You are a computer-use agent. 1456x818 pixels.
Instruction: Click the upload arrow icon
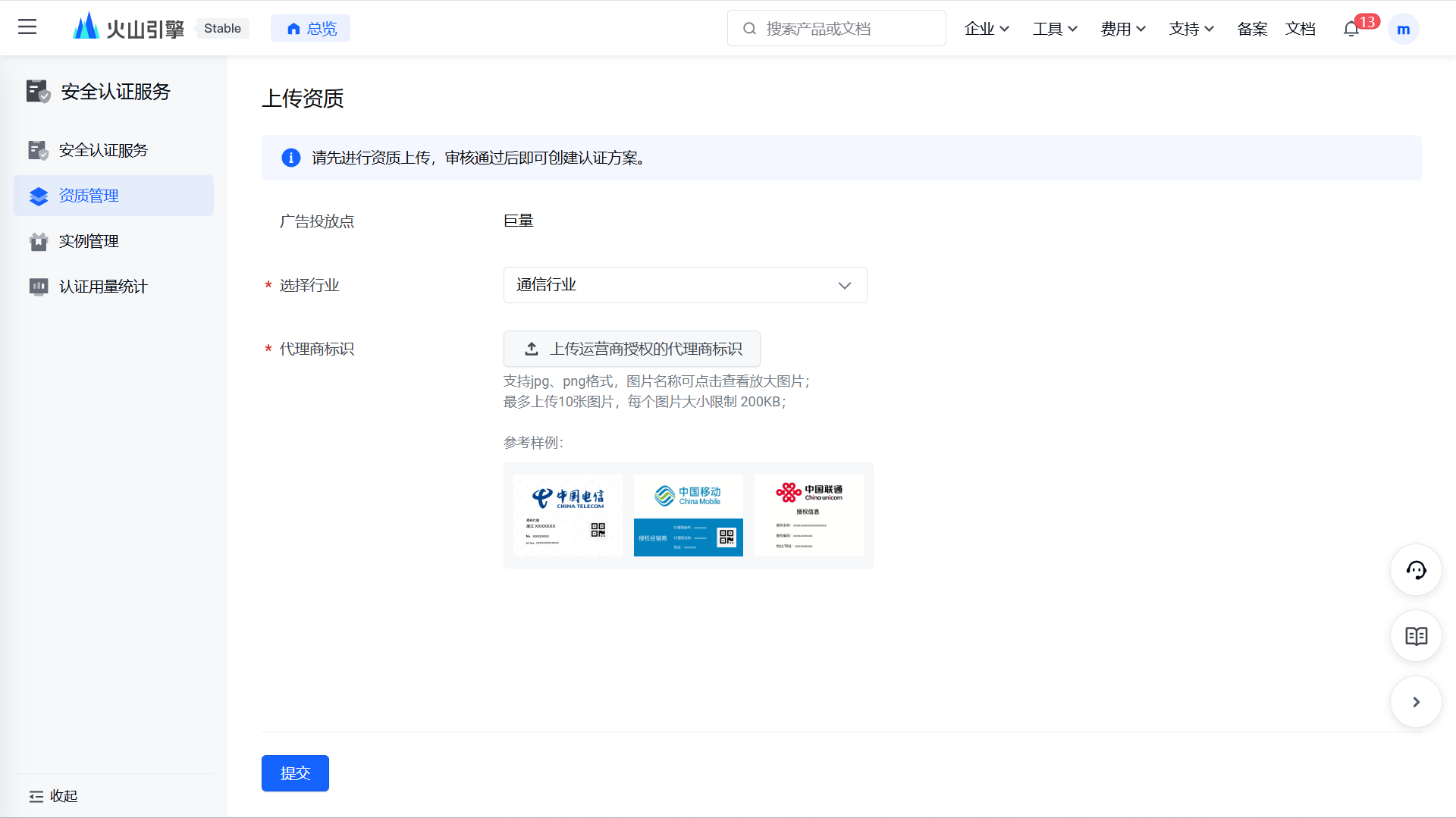(532, 349)
